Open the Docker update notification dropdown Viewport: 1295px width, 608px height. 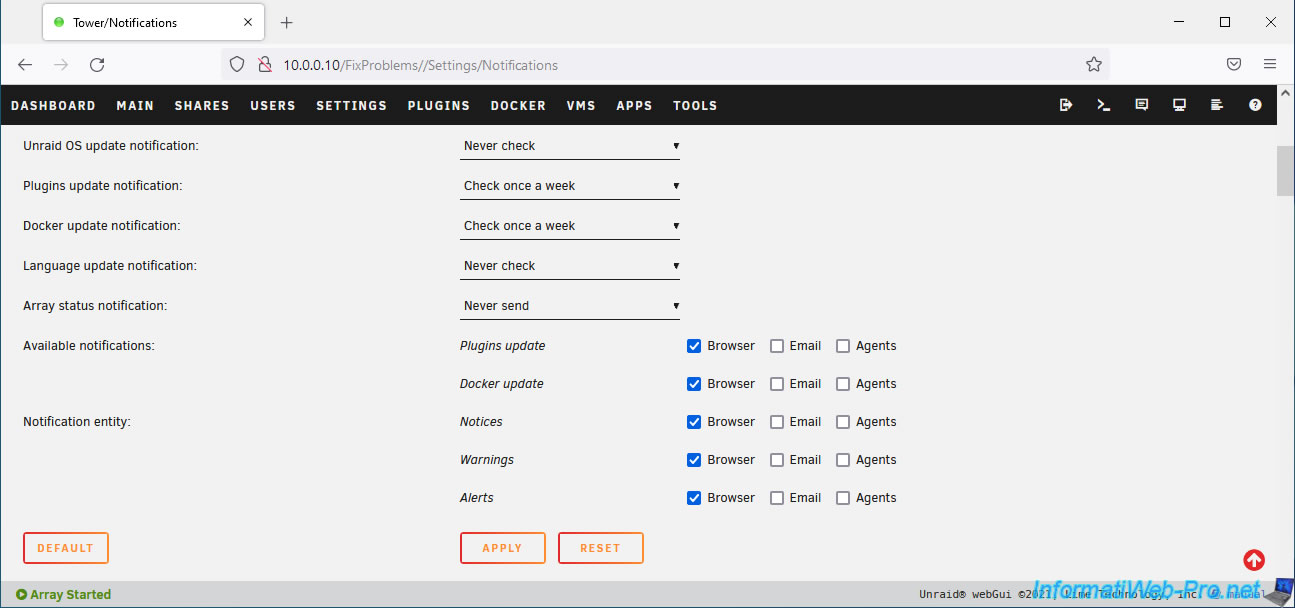click(570, 226)
